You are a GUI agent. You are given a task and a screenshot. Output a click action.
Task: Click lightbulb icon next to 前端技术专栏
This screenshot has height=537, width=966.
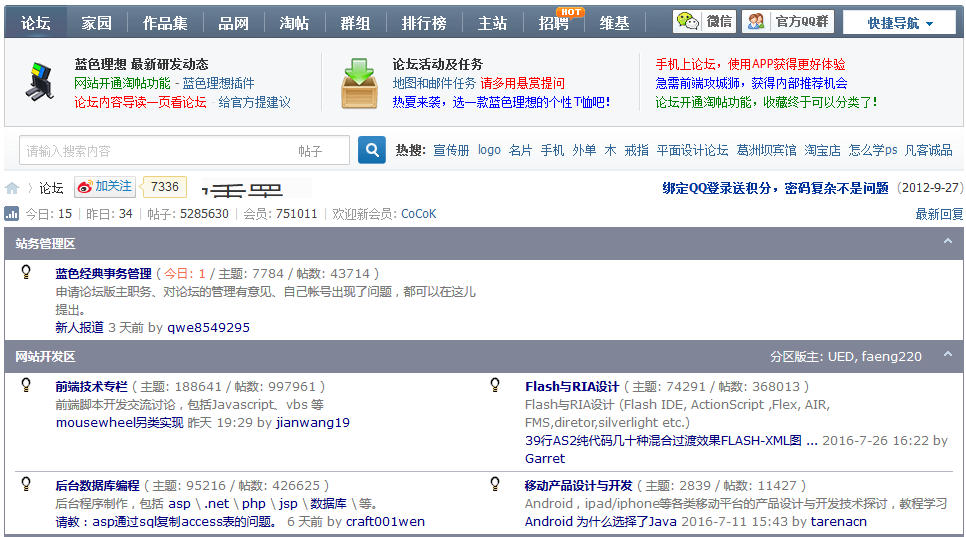pos(27,385)
